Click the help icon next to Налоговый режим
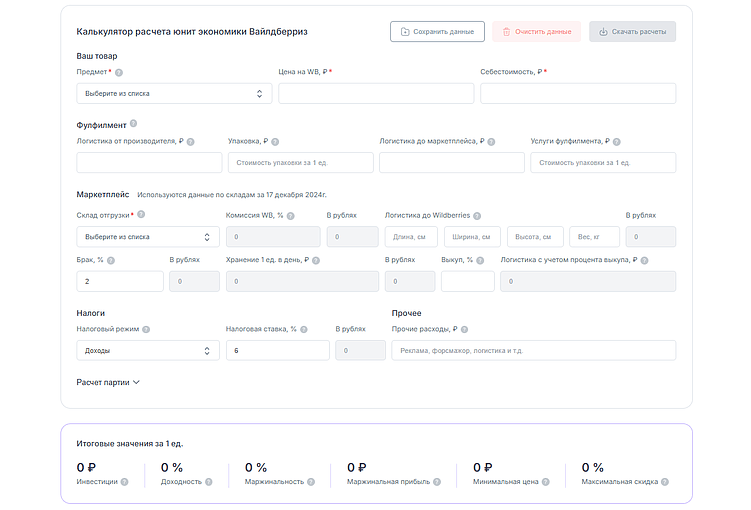 click(x=147, y=329)
